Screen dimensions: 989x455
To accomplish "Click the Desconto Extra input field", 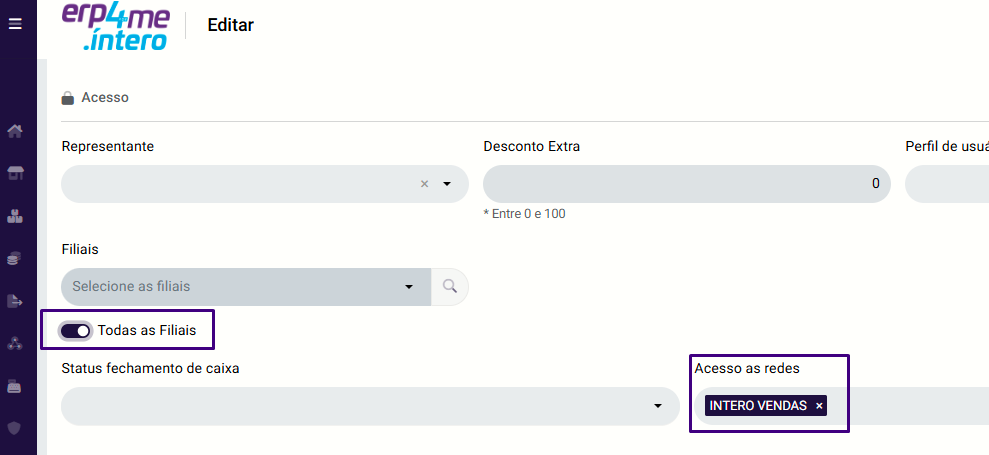I will coord(687,184).
